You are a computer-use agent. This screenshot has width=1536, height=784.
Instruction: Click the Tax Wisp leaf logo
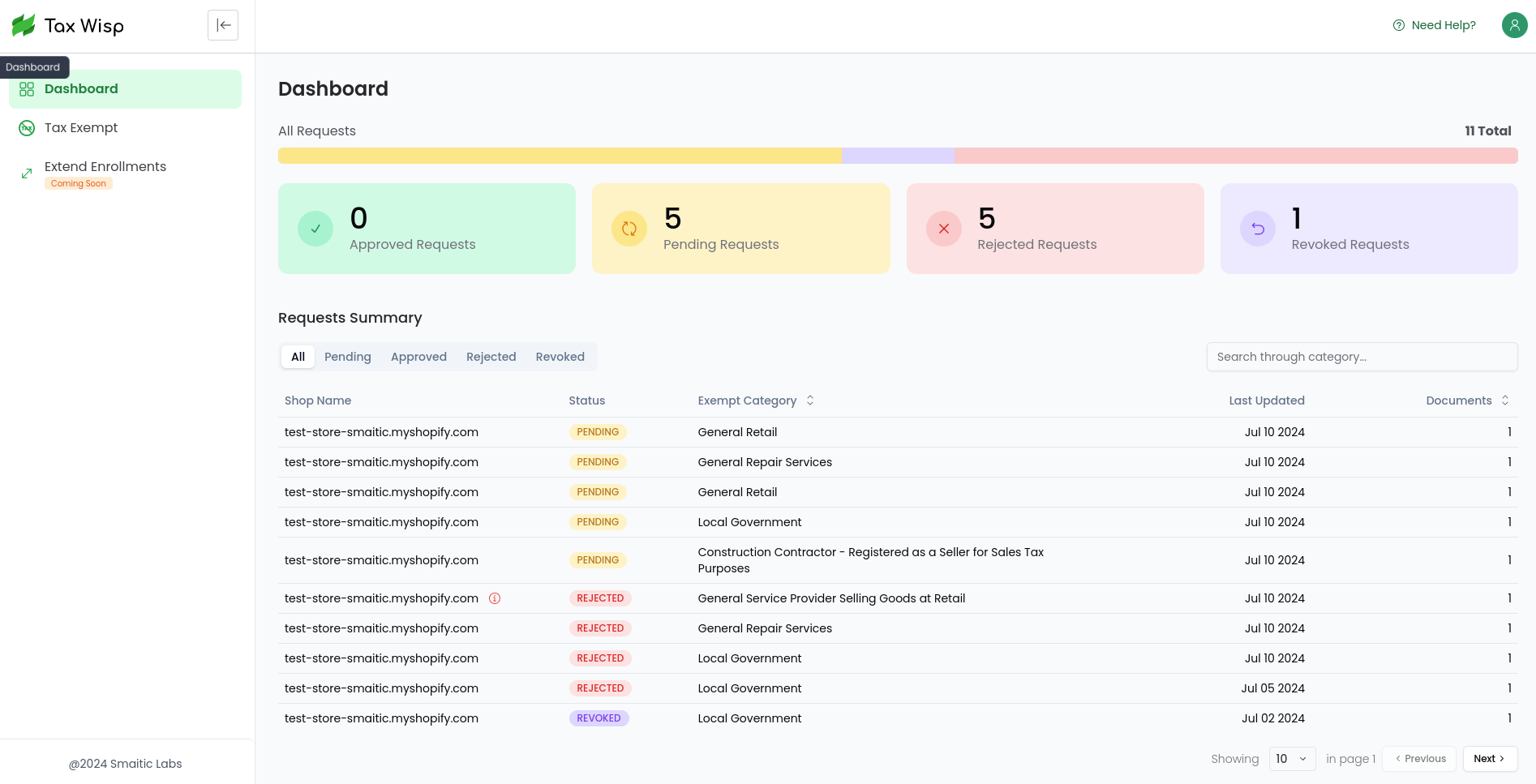(x=24, y=25)
